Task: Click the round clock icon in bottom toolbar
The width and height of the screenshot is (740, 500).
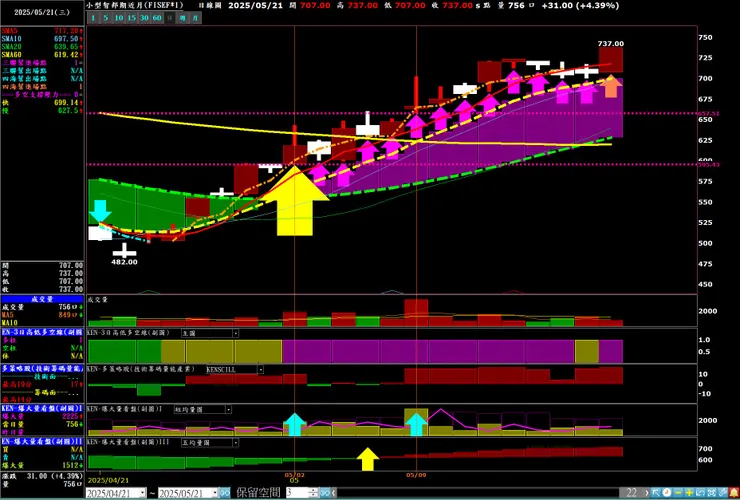Action: click(667, 493)
